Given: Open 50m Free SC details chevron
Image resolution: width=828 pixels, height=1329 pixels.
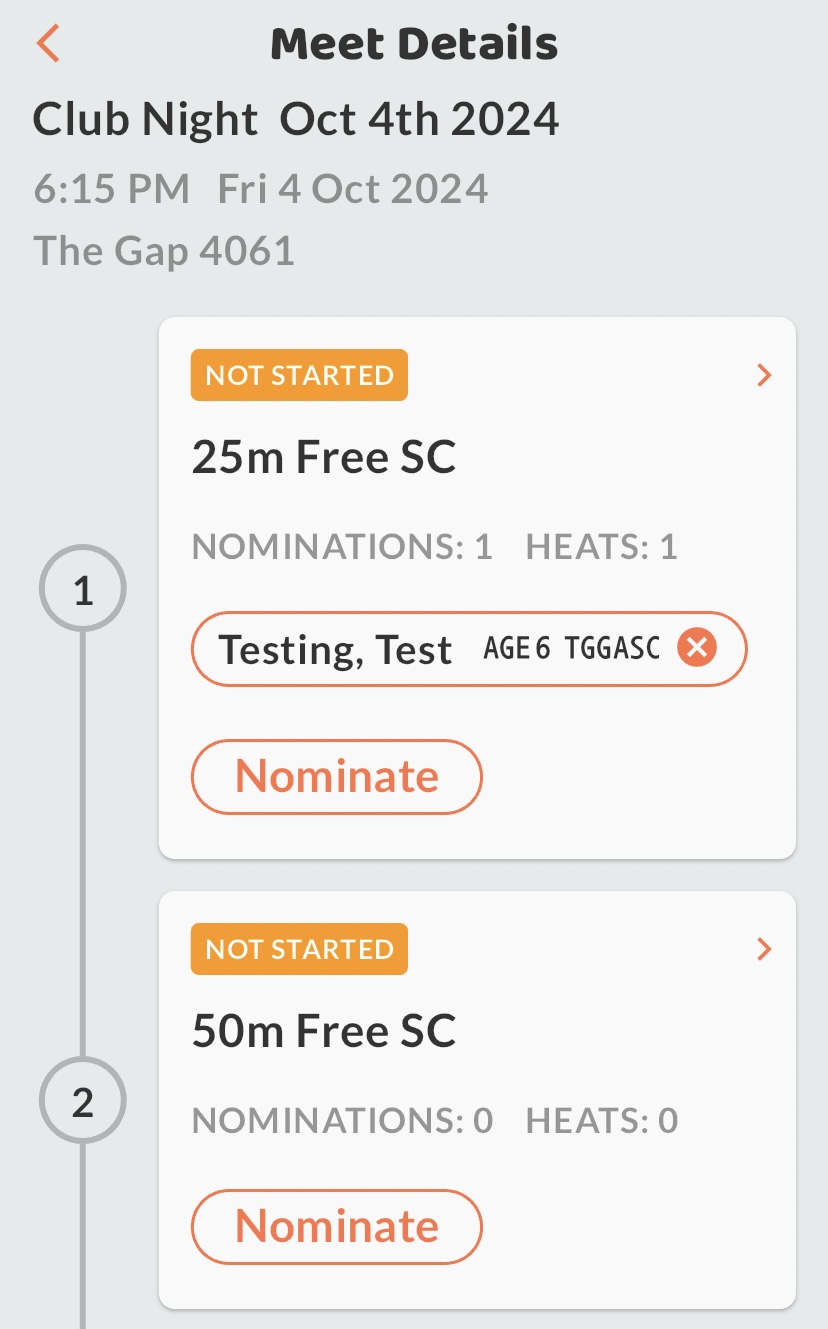Looking at the screenshot, I should pos(764,949).
